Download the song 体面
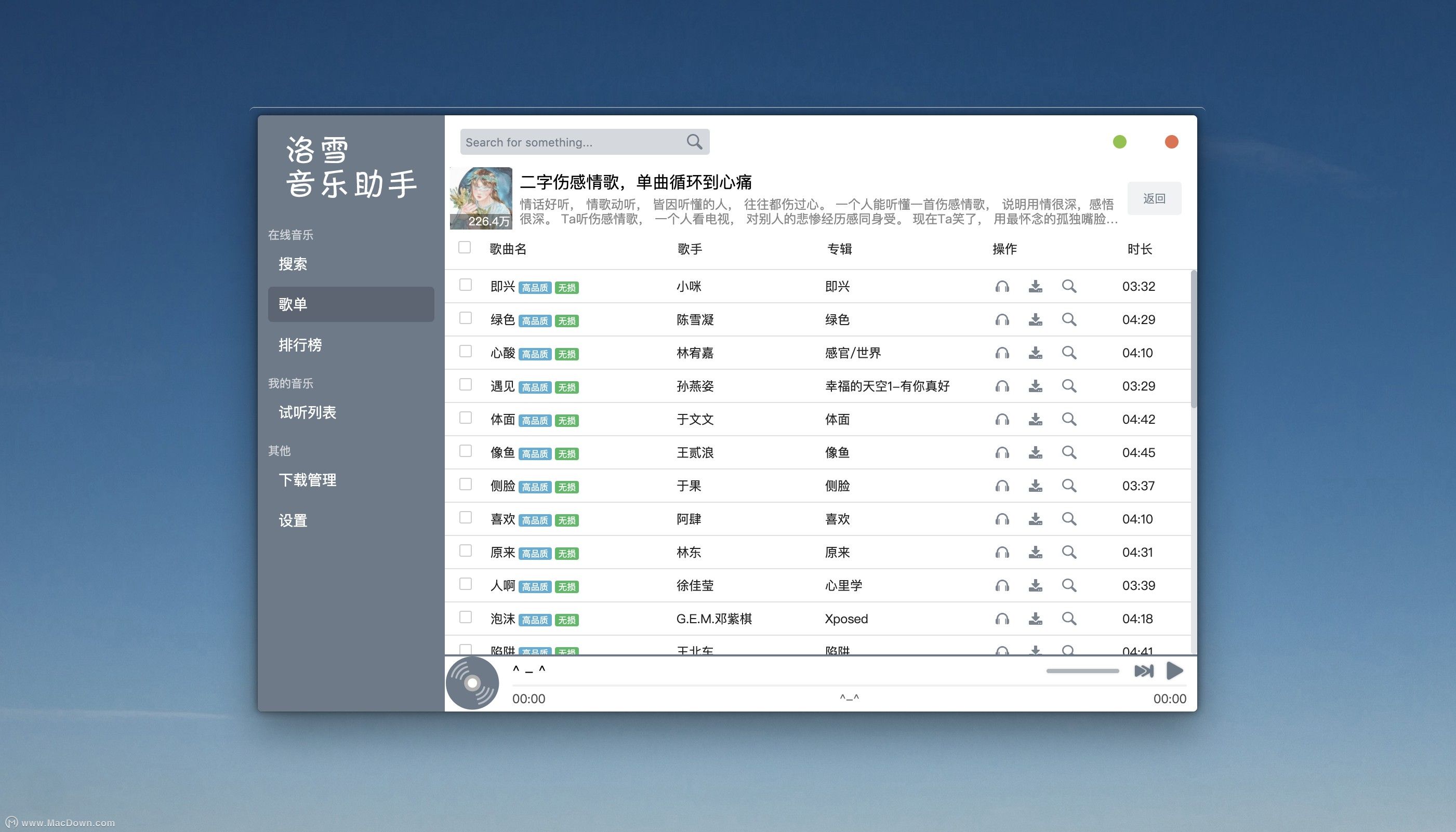Viewport: 1456px width, 832px height. click(x=1035, y=420)
